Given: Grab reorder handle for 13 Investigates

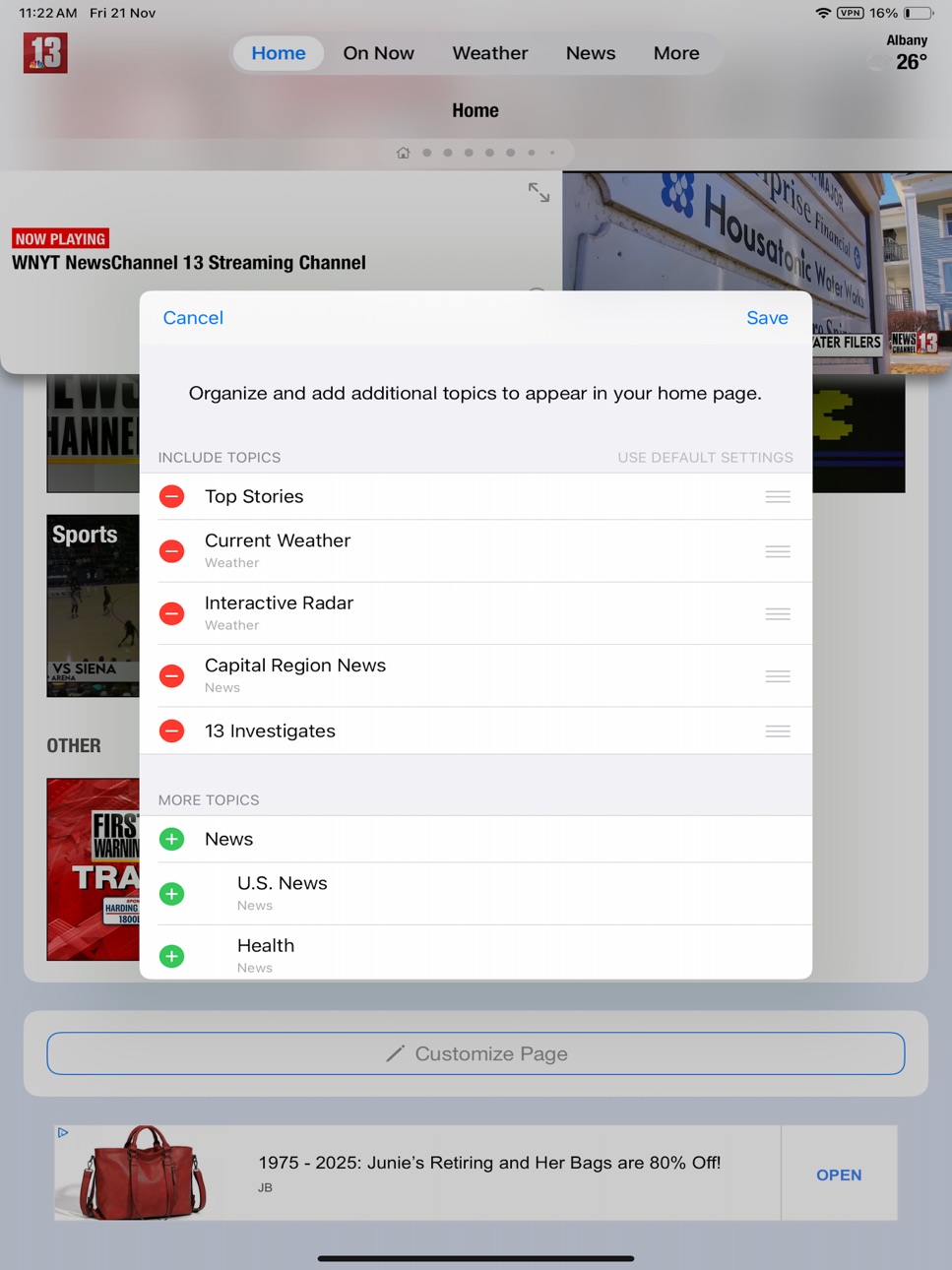Looking at the screenshot, I should [778, 730].
